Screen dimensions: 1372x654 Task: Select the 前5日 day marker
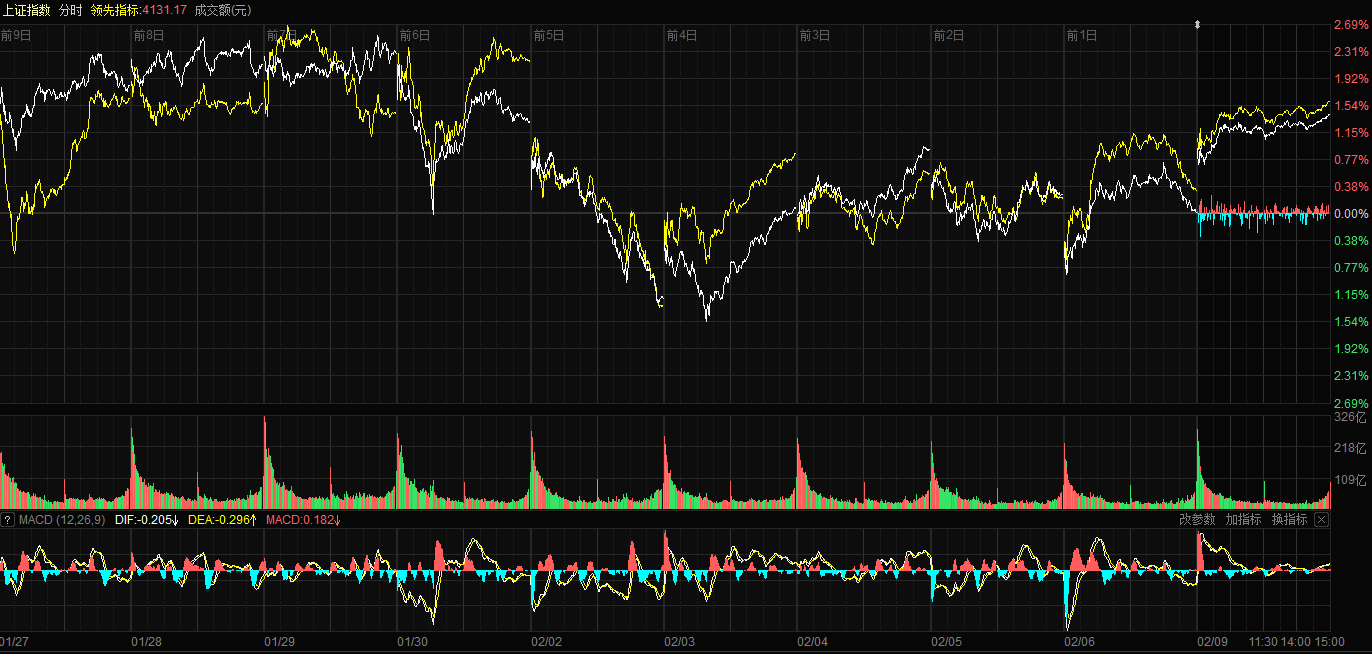pos(548,35)
